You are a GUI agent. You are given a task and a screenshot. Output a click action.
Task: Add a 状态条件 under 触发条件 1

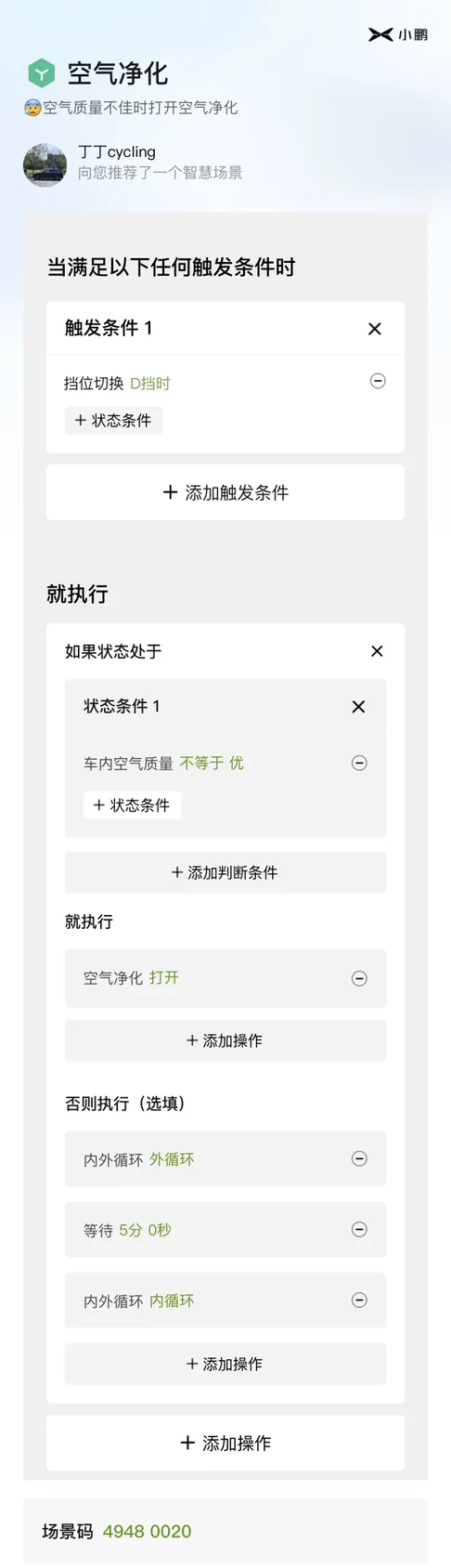pos(113,421)
